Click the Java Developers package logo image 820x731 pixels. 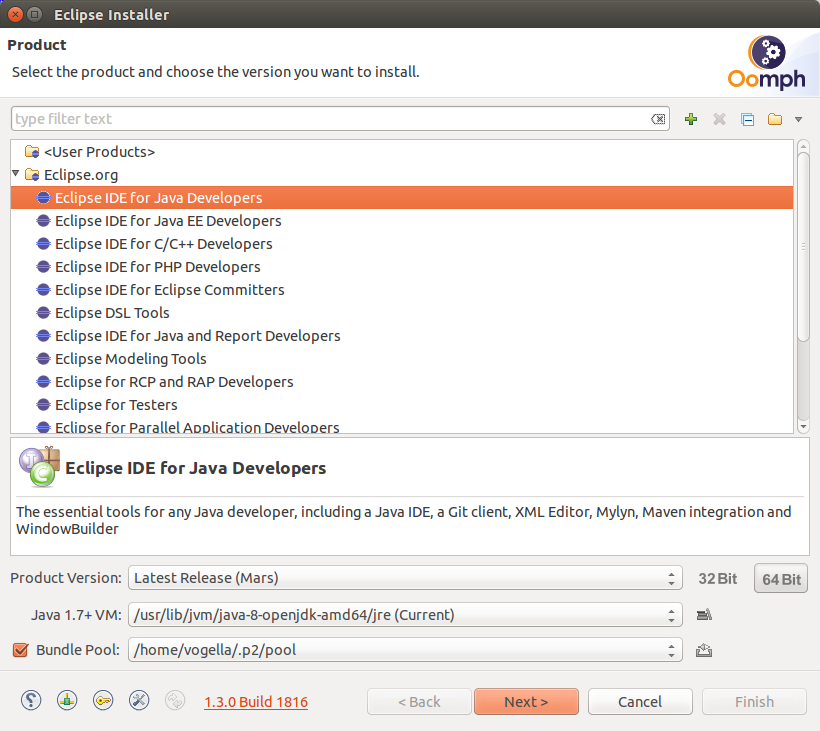click(40, 466)
